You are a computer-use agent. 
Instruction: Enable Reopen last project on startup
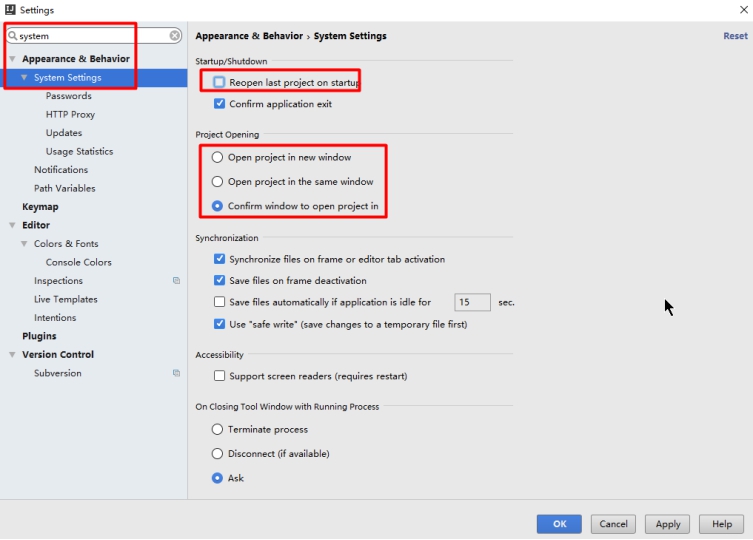point(219,82)
